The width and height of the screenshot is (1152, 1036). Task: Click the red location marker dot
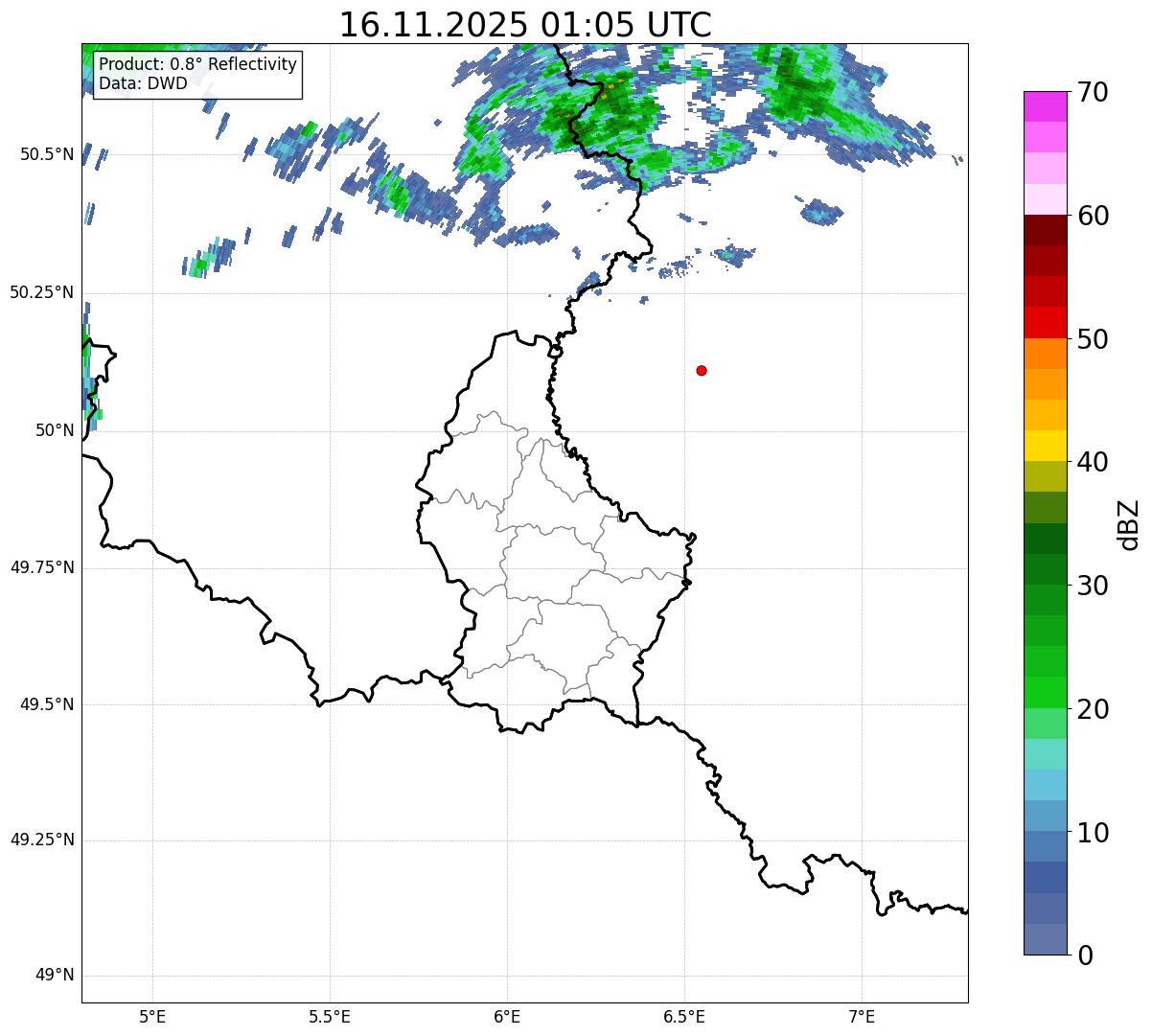point(702,370)
